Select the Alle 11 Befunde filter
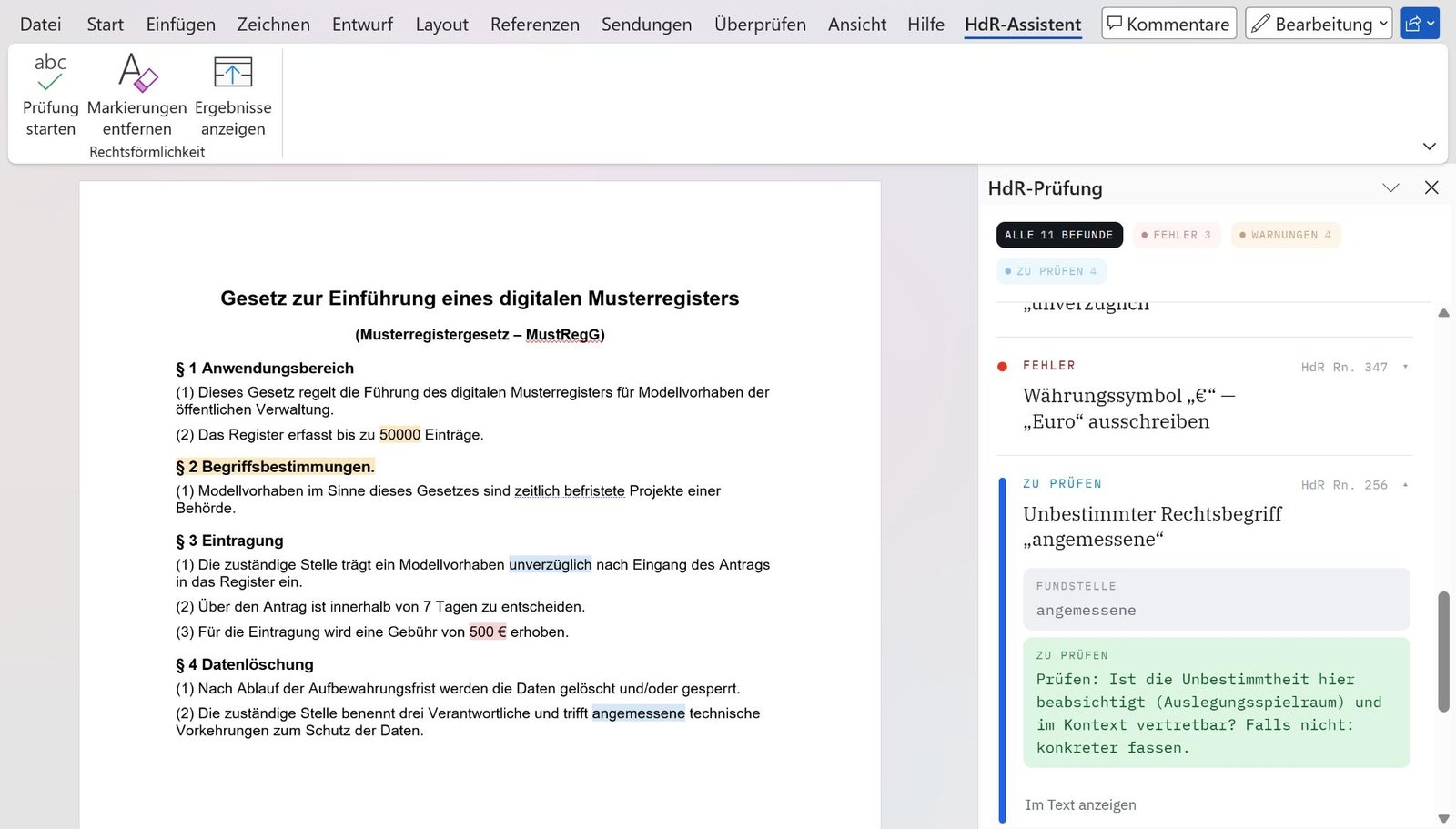The width and height of the screenshot is (1456, 829). click(x=1059, y=235)
